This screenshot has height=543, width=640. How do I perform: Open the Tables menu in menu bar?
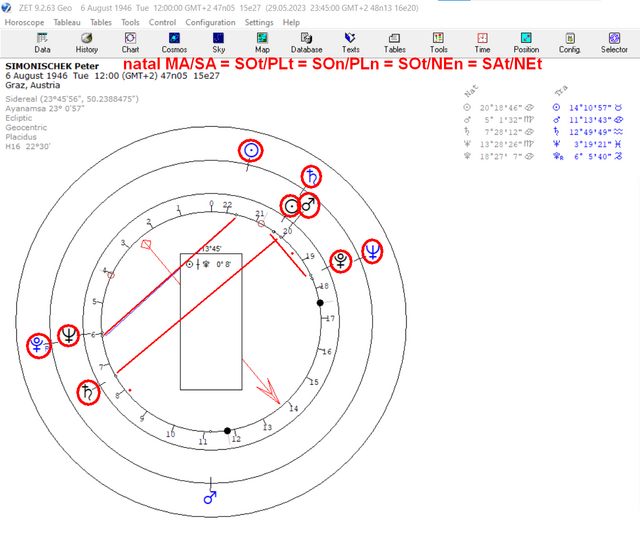pyautogui.click(x=101, y=22)
